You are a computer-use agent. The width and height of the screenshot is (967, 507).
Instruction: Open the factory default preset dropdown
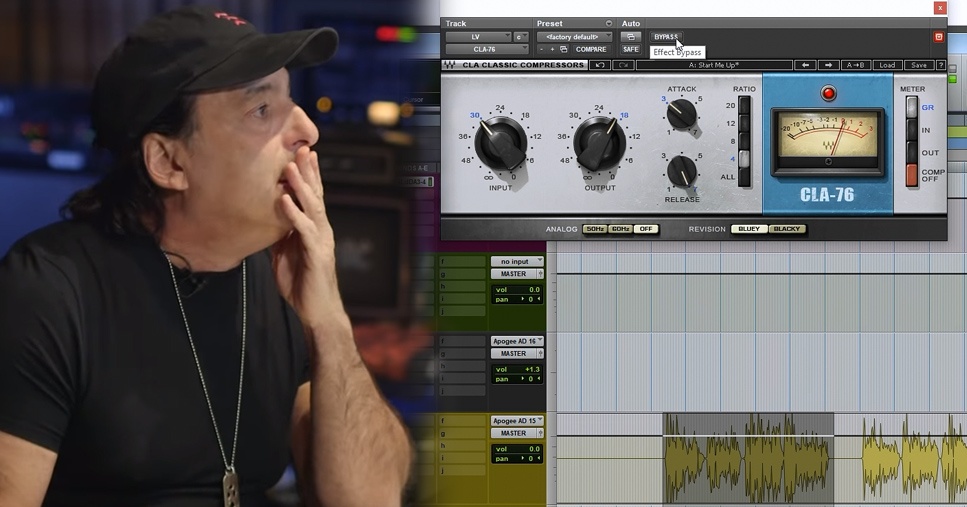click(574, 37)
